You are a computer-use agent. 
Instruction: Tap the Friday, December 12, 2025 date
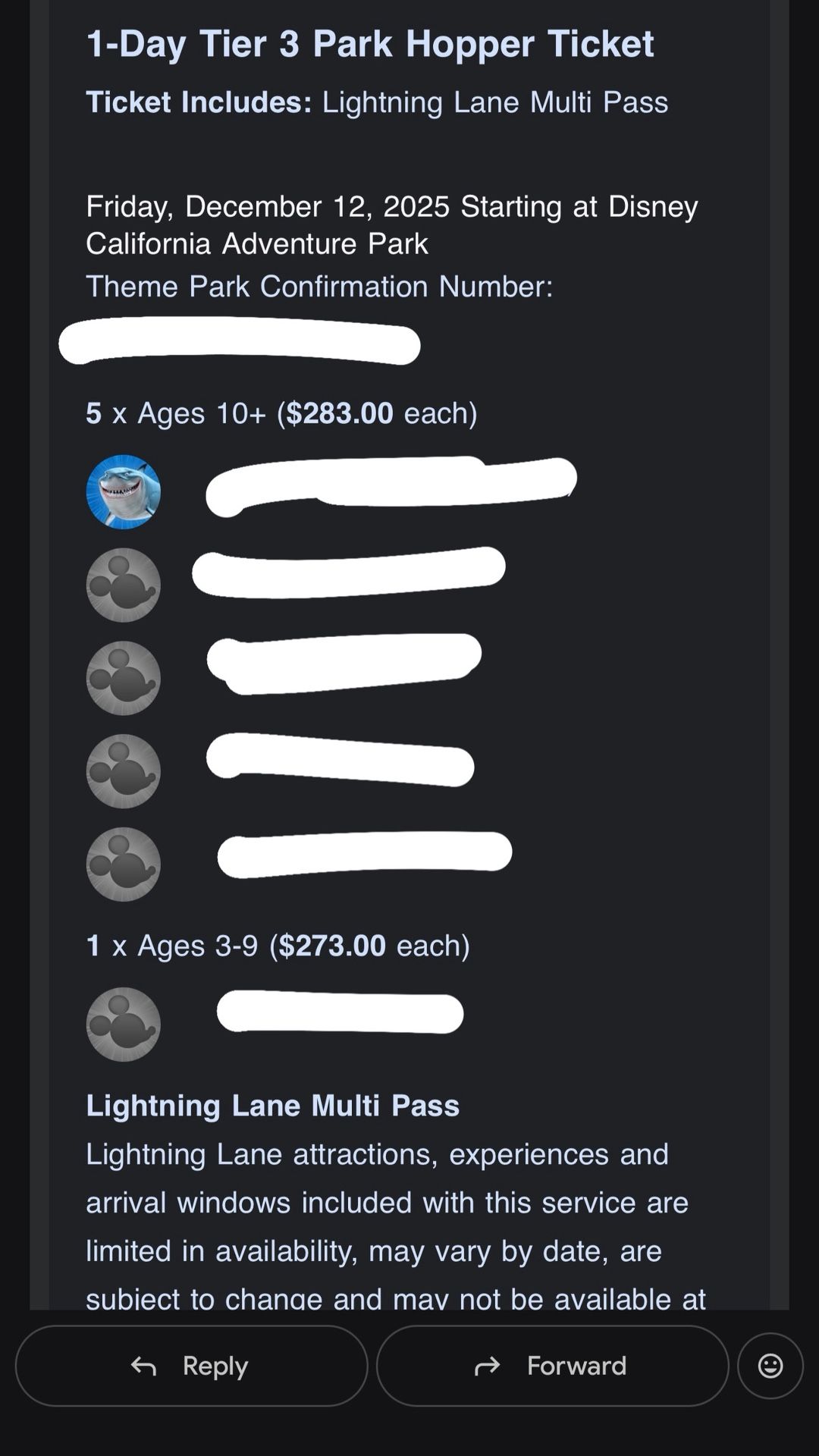[267, 206]
